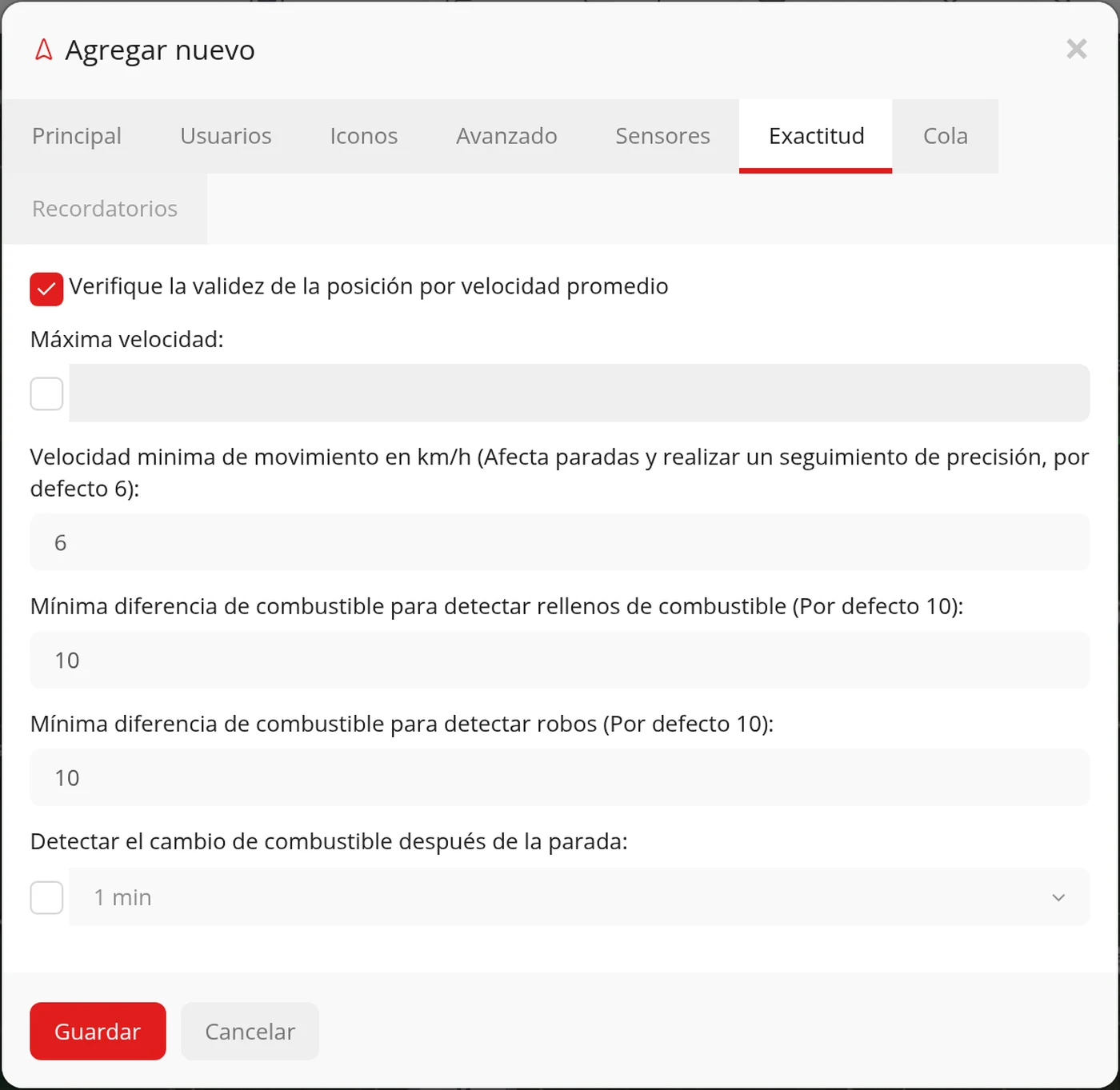
Task: Click the 'detectar robos' label
Action: pyautogui.click(x=402, y=724)
